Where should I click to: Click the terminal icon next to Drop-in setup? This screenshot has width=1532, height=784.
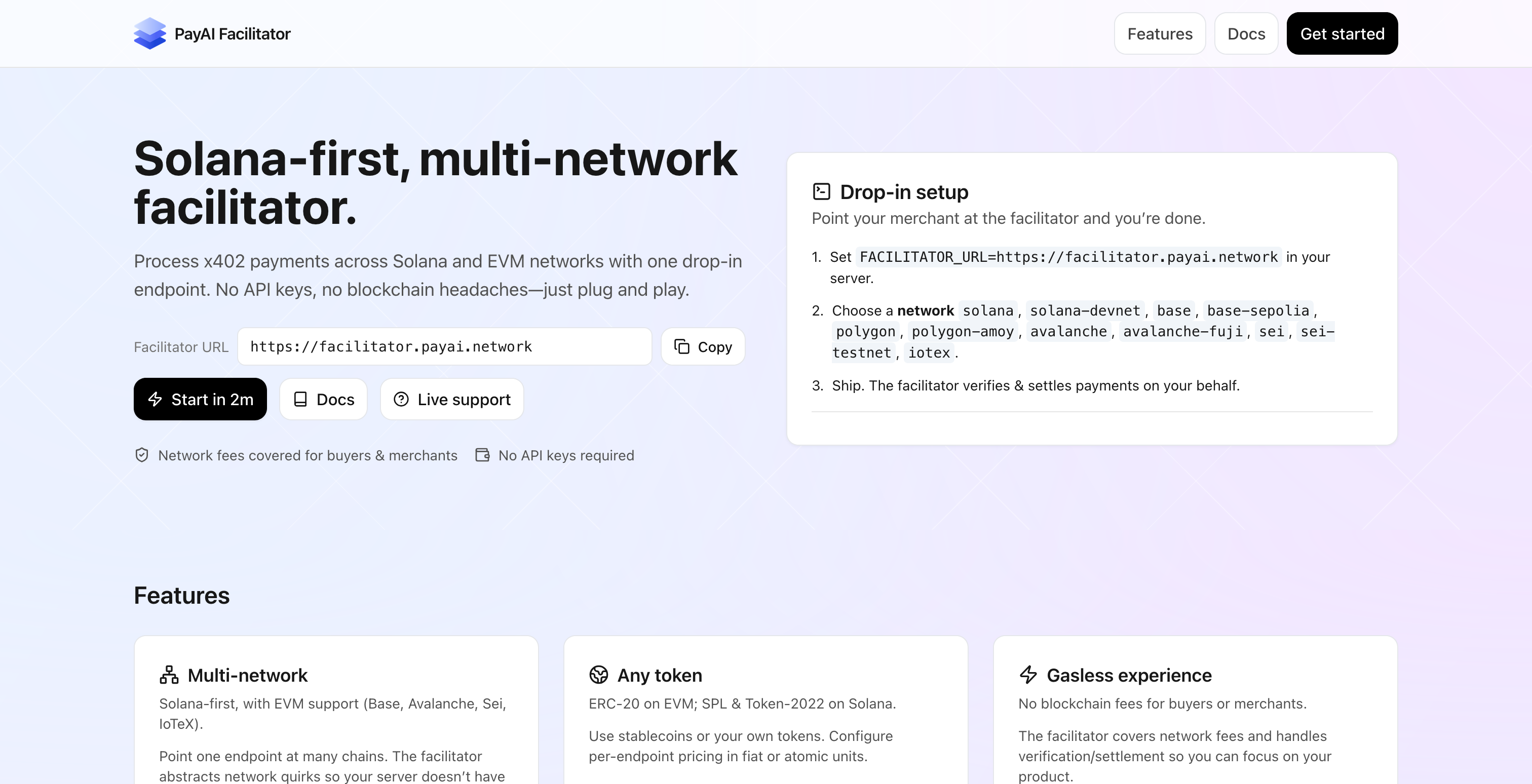(821, 191)
